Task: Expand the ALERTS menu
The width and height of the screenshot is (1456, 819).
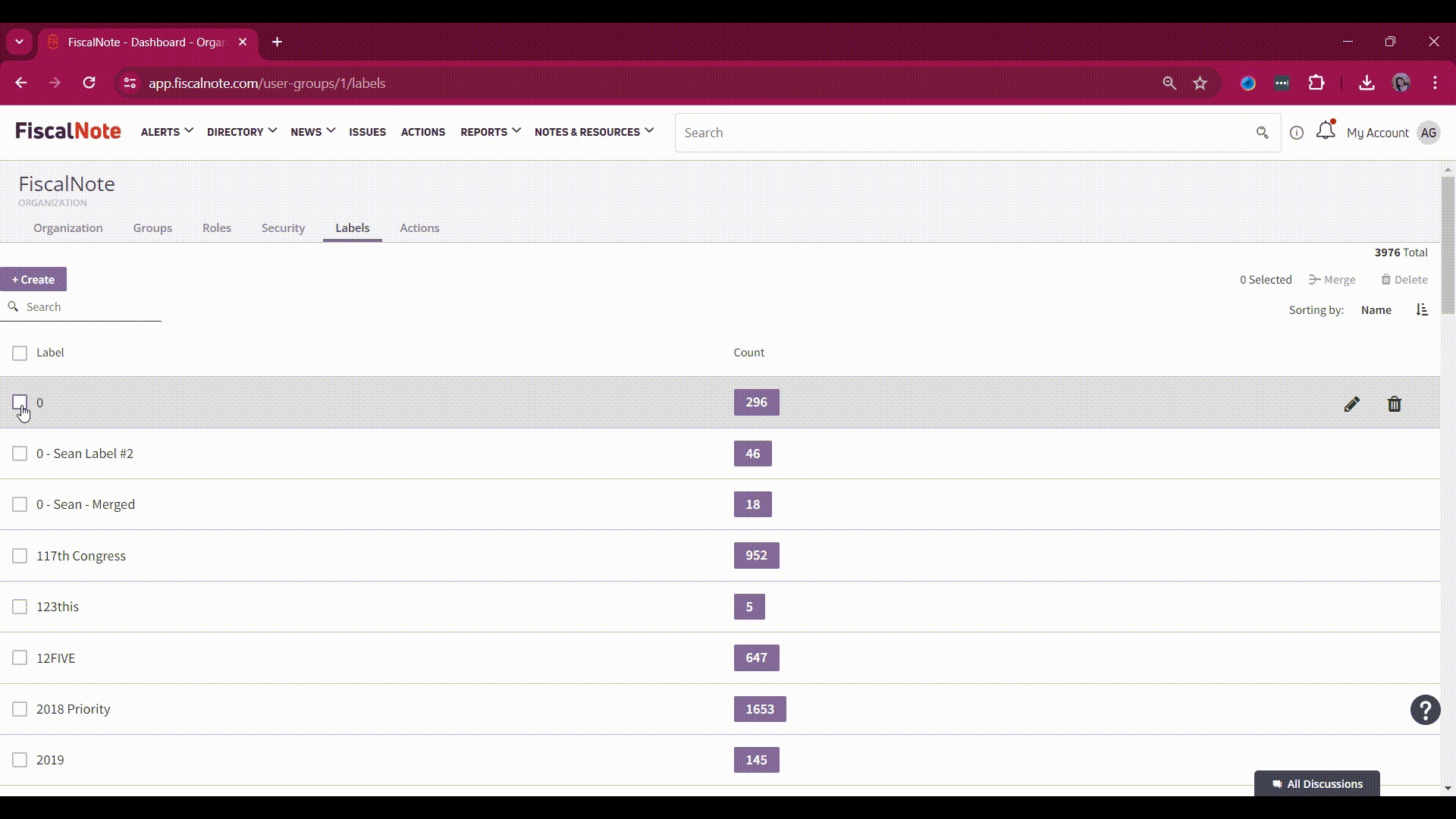Action: [x=167, y=132]
